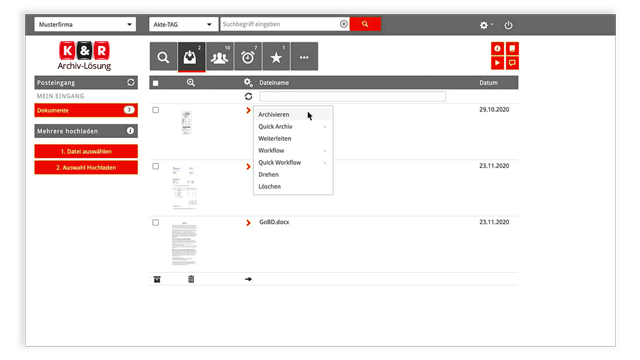This screenshot has height=360, width=640.
Task: Open the star favorites tab
Action: coord(276,57)
